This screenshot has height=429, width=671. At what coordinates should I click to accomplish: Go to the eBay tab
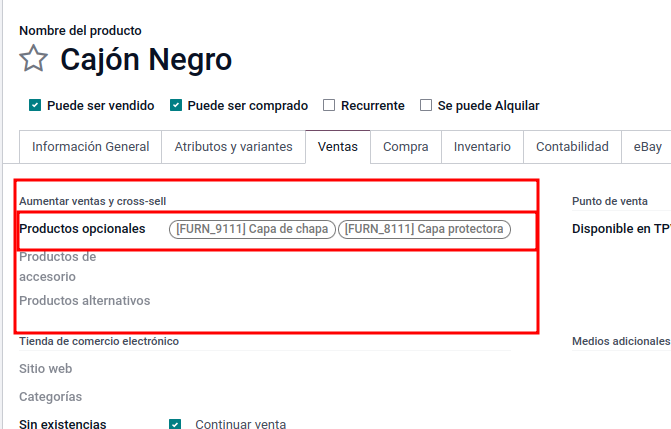[x=647, y=147]
